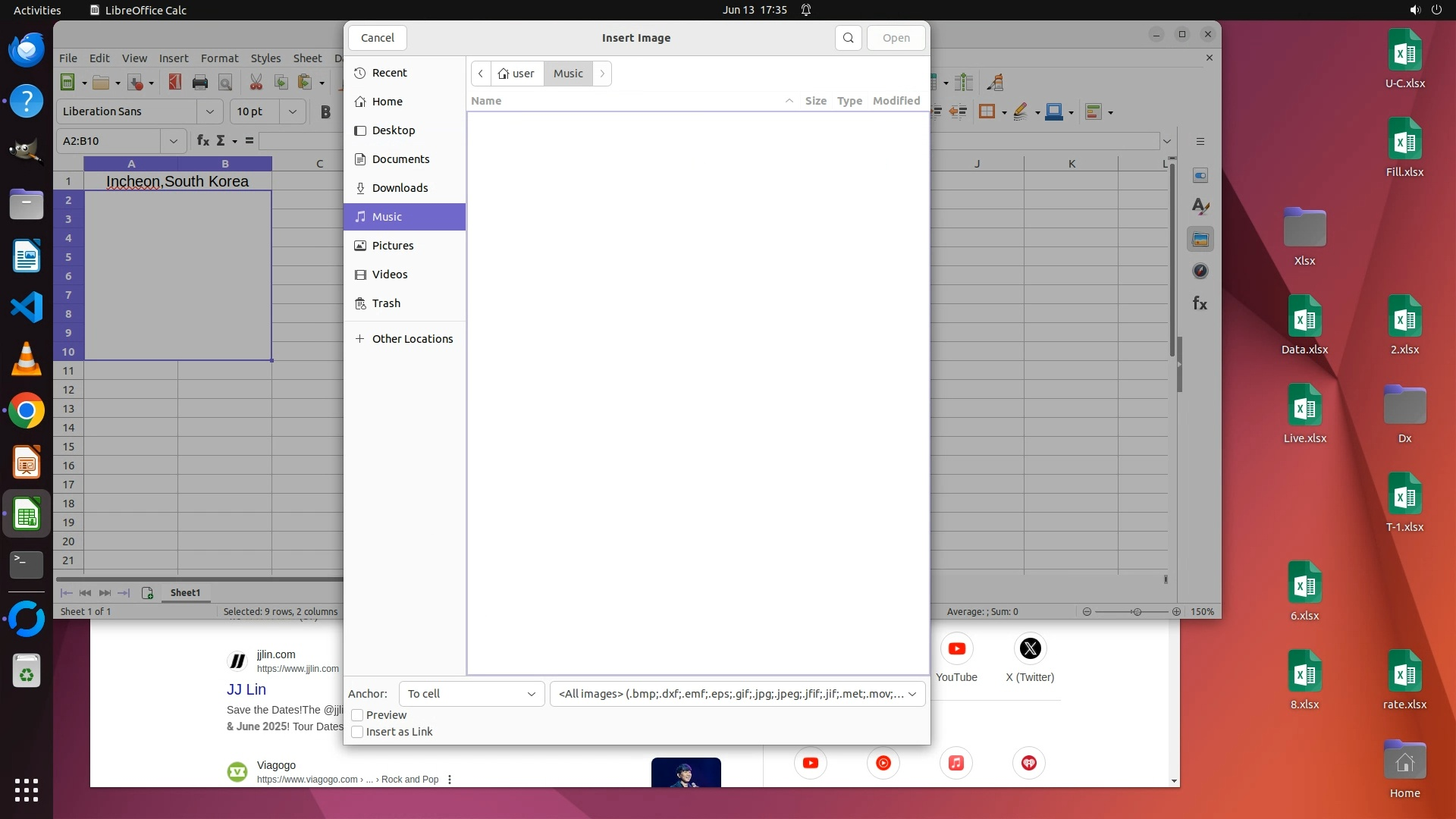
Task: Click the Export as PDF icon
Action: click(175, 83)
